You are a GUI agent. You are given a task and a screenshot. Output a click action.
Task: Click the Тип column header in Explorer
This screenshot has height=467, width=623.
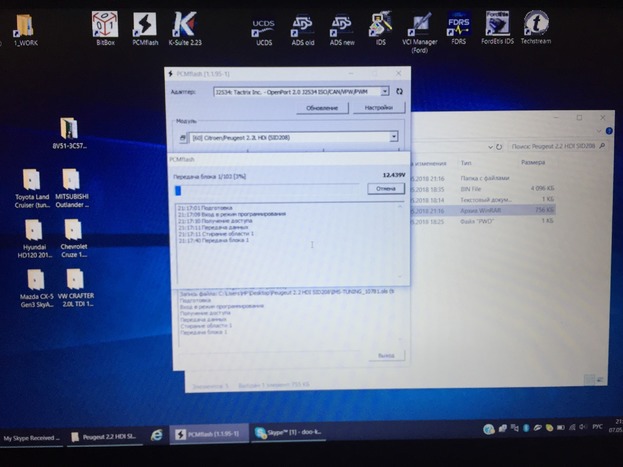[x=468, y=162]
